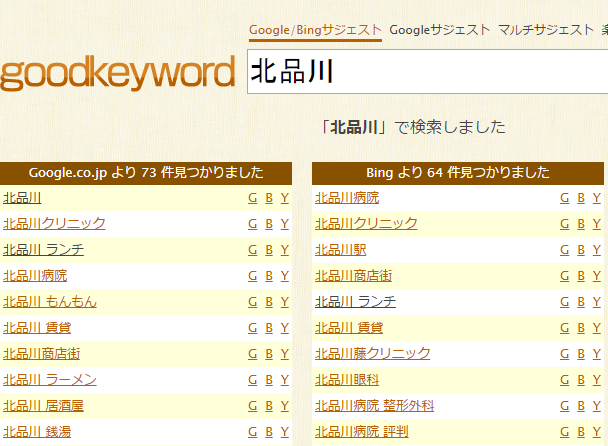Click G for Bing-column 北品川病院 row
Viewport: 608px width, 446px height.
pyautogui.click(x=565, y=198)
